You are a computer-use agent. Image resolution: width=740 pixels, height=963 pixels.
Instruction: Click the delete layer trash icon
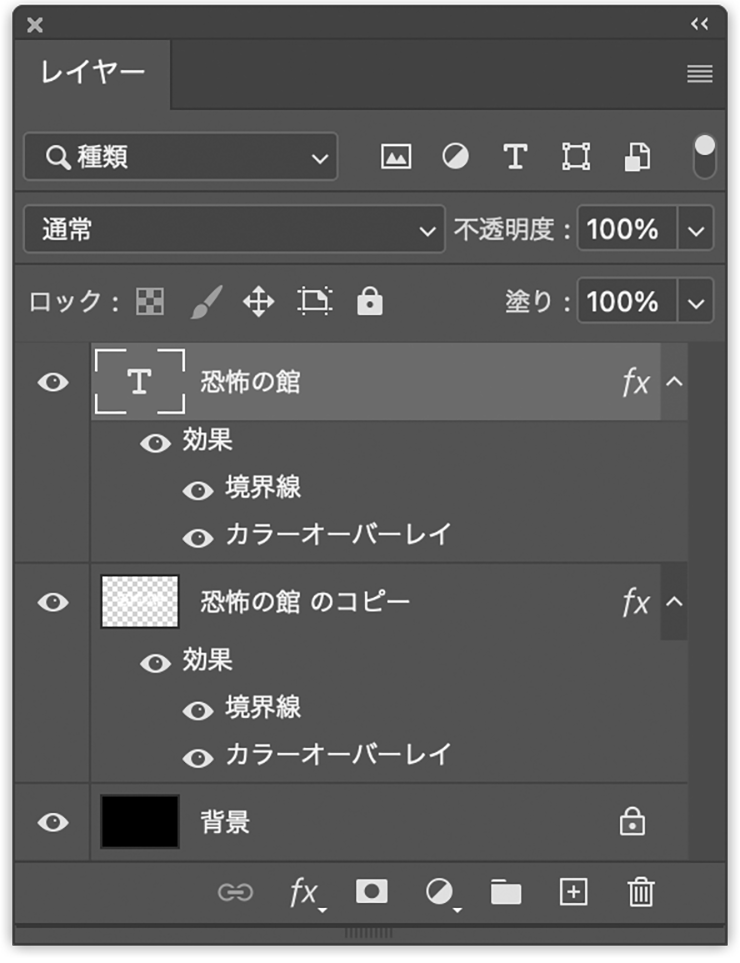click(x=640, y=892)
